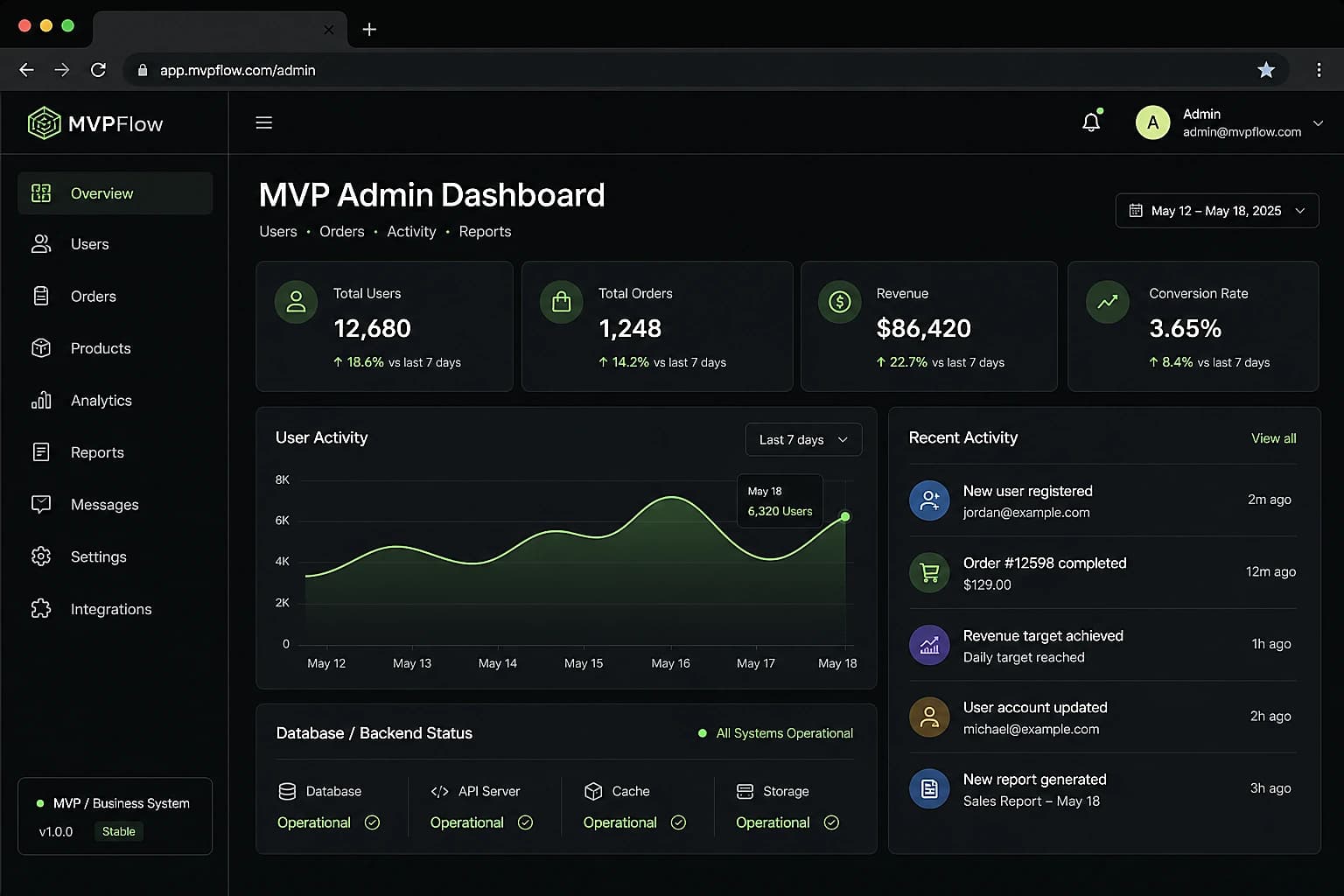This screenshot has width=1344, height=896.
Task: Click the Activity link under the dashboard title
Action: point(411,232)
